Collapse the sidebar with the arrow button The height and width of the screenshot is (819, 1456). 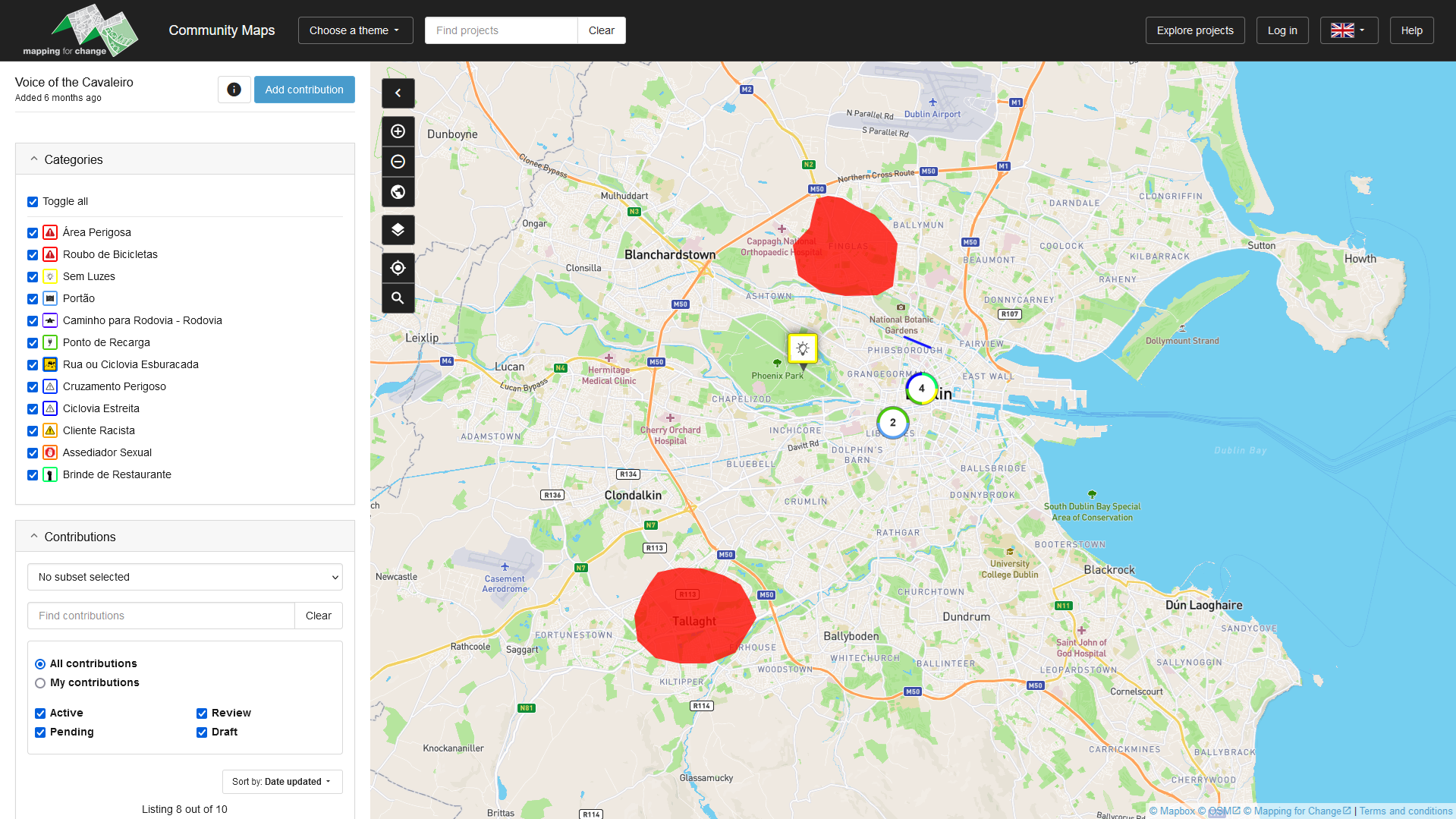(398, 93)
